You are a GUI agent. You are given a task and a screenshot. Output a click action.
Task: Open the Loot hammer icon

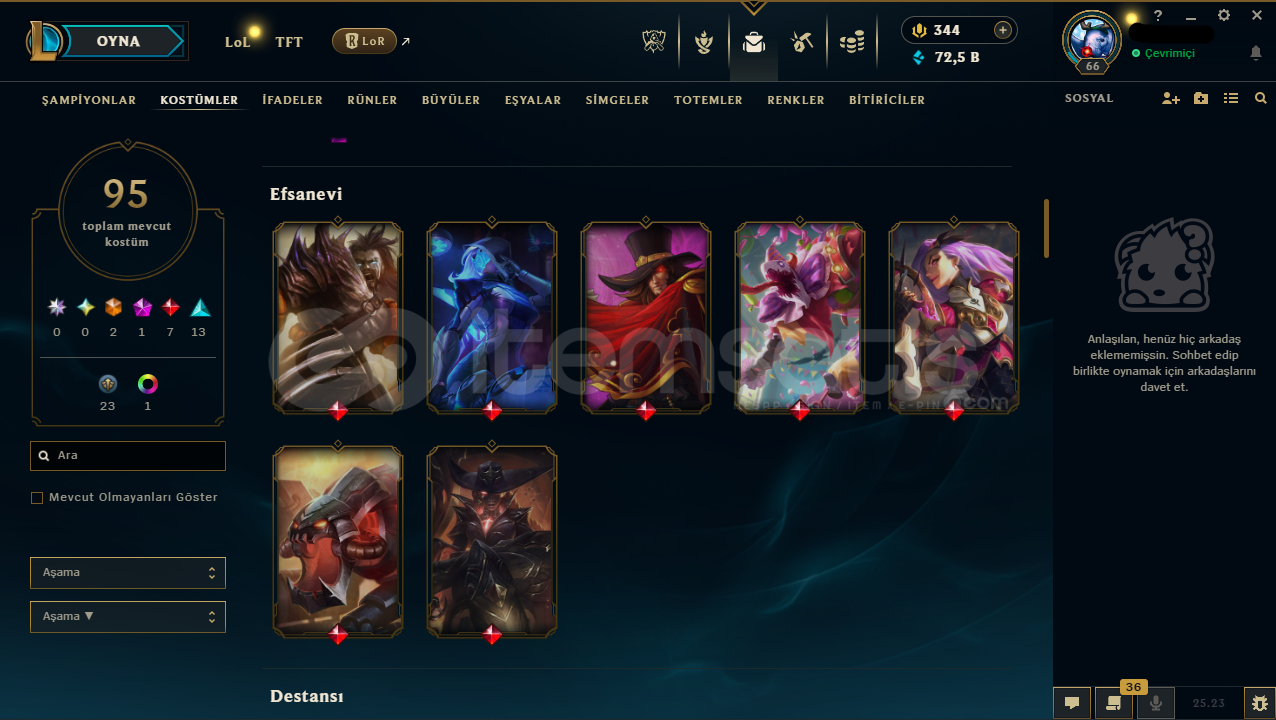click(x=802, y=42)
